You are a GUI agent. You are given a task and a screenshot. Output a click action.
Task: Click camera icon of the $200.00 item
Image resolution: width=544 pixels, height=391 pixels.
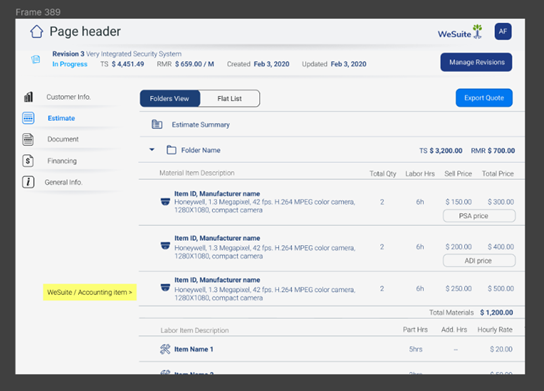click(165, 246)
